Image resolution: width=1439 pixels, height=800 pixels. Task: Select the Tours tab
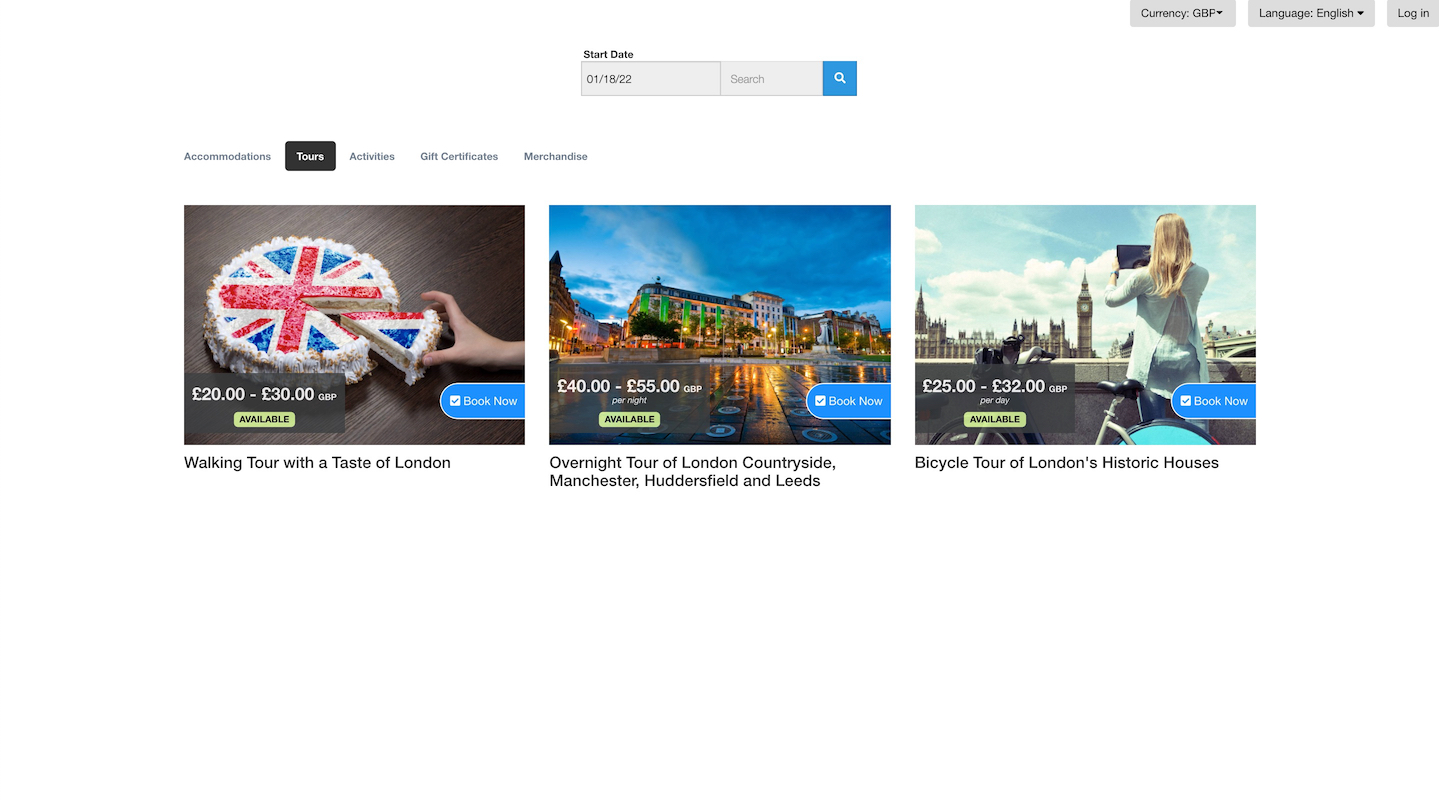point(310,156)
